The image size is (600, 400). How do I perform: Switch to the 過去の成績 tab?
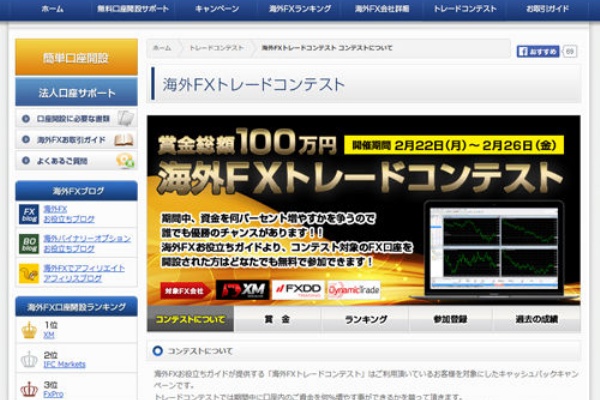tap(536, 319)
